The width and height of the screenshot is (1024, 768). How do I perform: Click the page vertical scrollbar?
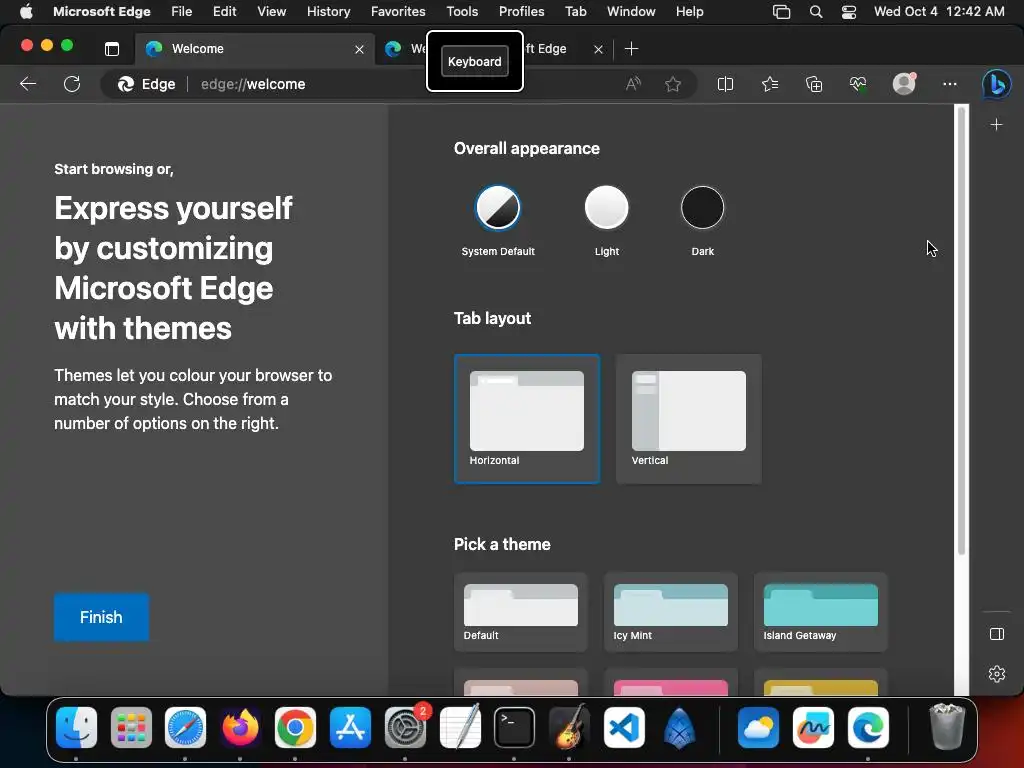(961, 333)
